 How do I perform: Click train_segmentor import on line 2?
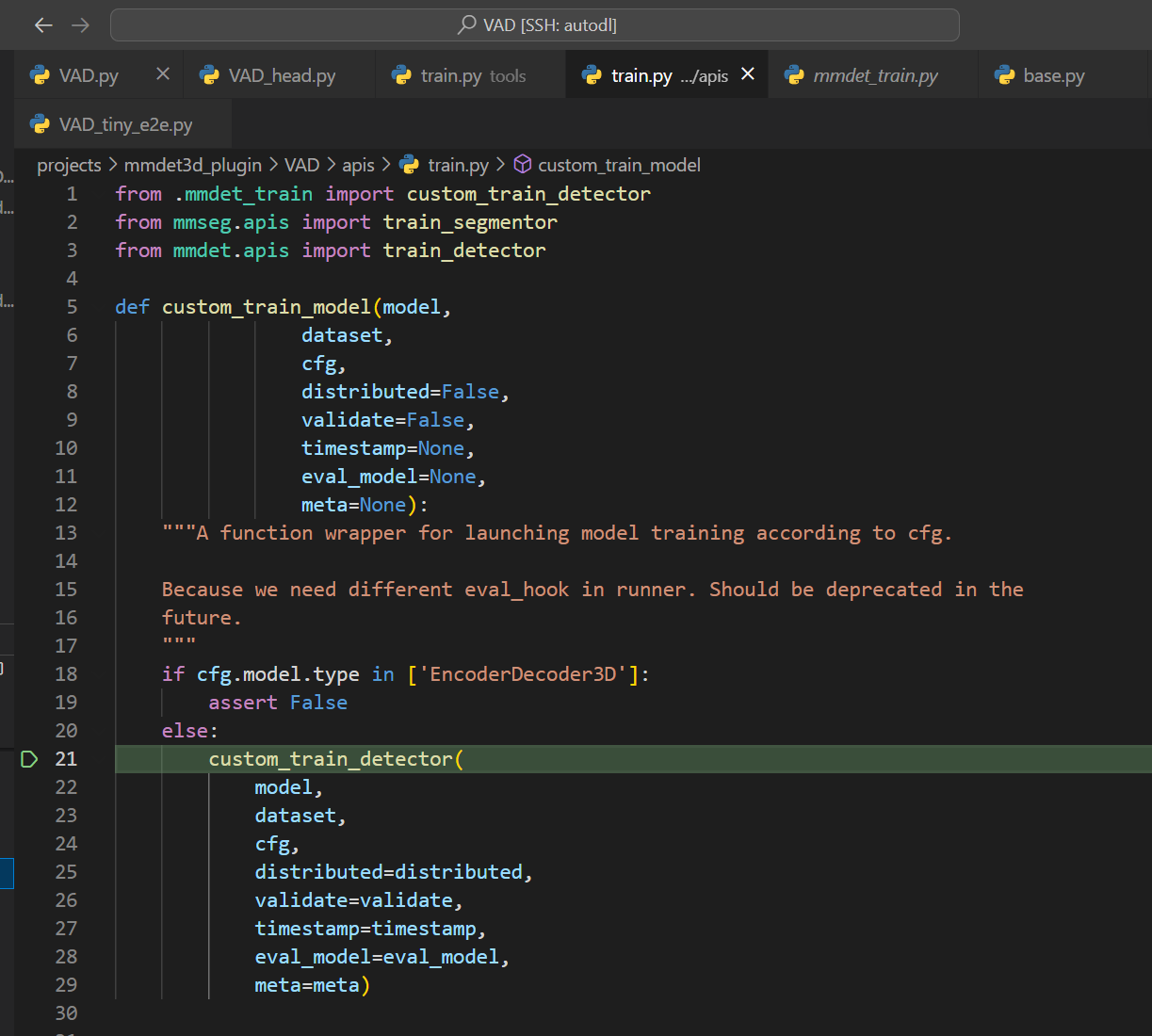coord(470,222)
